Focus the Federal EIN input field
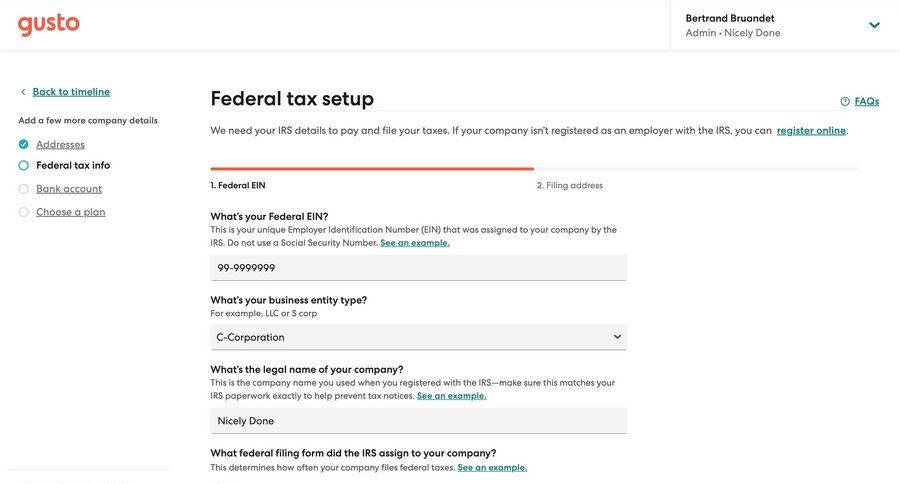The height and width of the screenshot is (484, 900). click(418, 268)
